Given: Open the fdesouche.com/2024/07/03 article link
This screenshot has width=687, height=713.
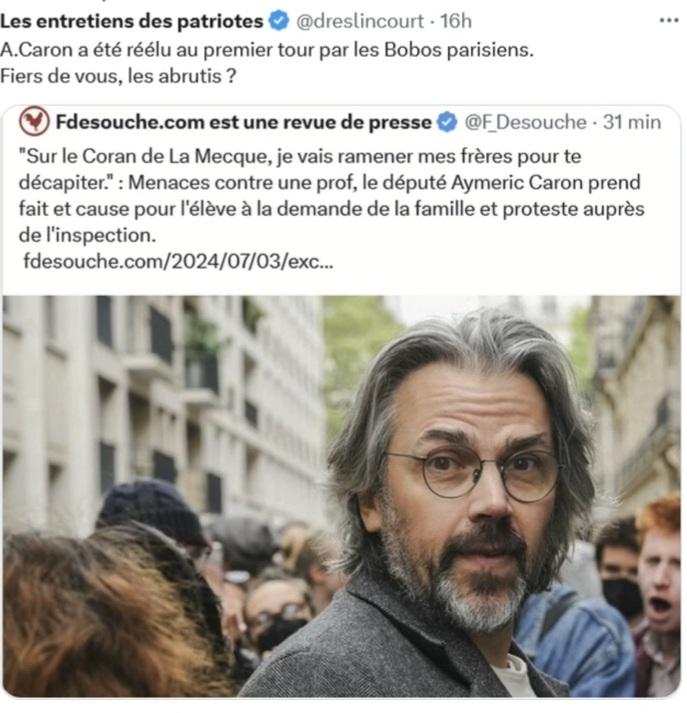Looking at the screenshot, I should point(178,261).
